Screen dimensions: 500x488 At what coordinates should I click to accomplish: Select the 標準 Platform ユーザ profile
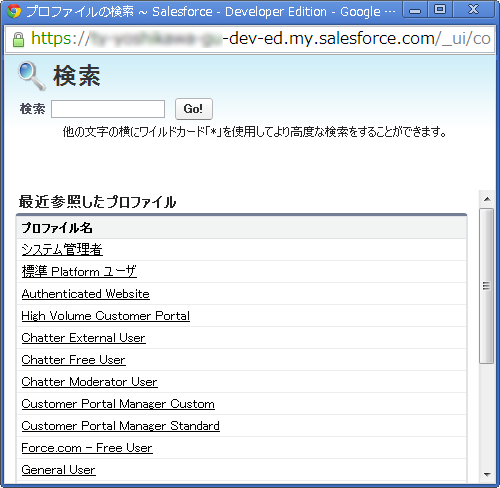pos(79,272)
